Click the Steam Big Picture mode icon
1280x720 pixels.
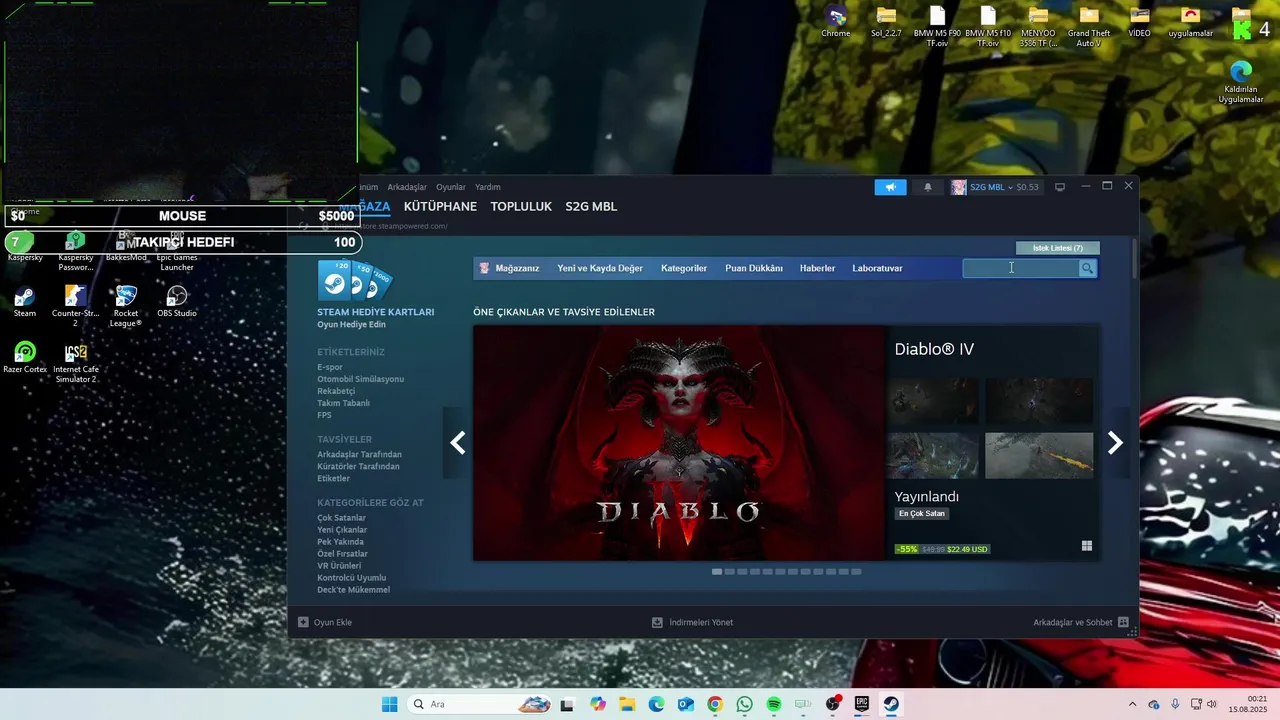(x=1060, y=187)
